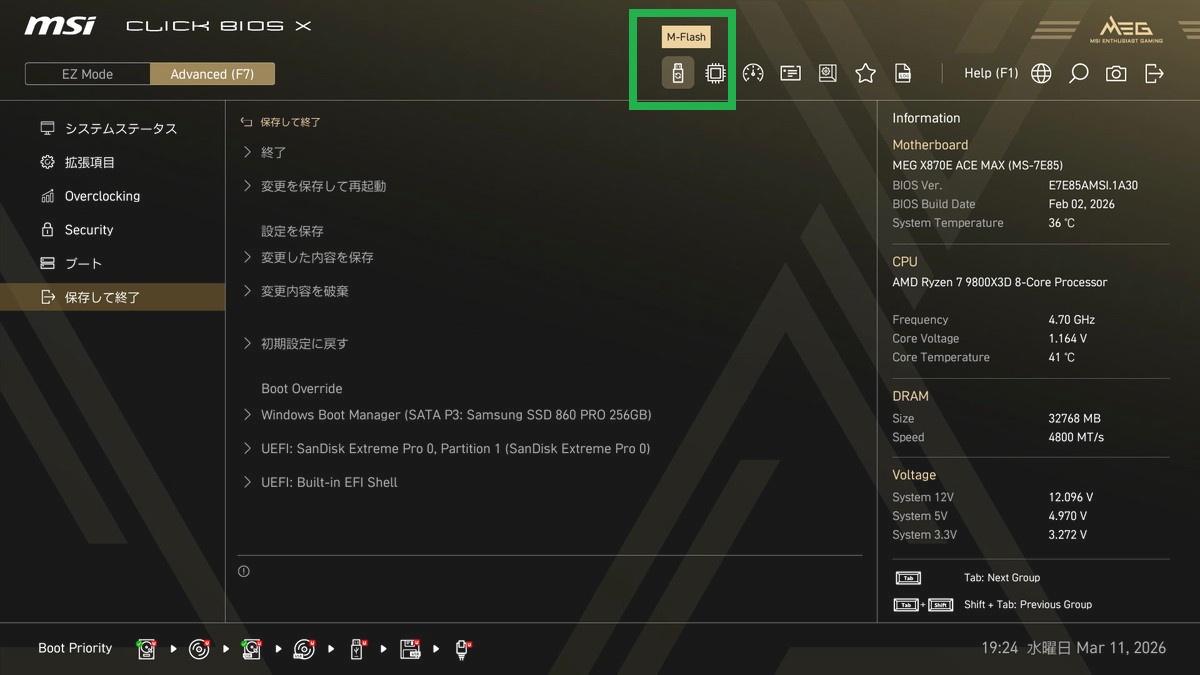
Task: Take a screenshot with camera icon
Action: (1116, 73)
